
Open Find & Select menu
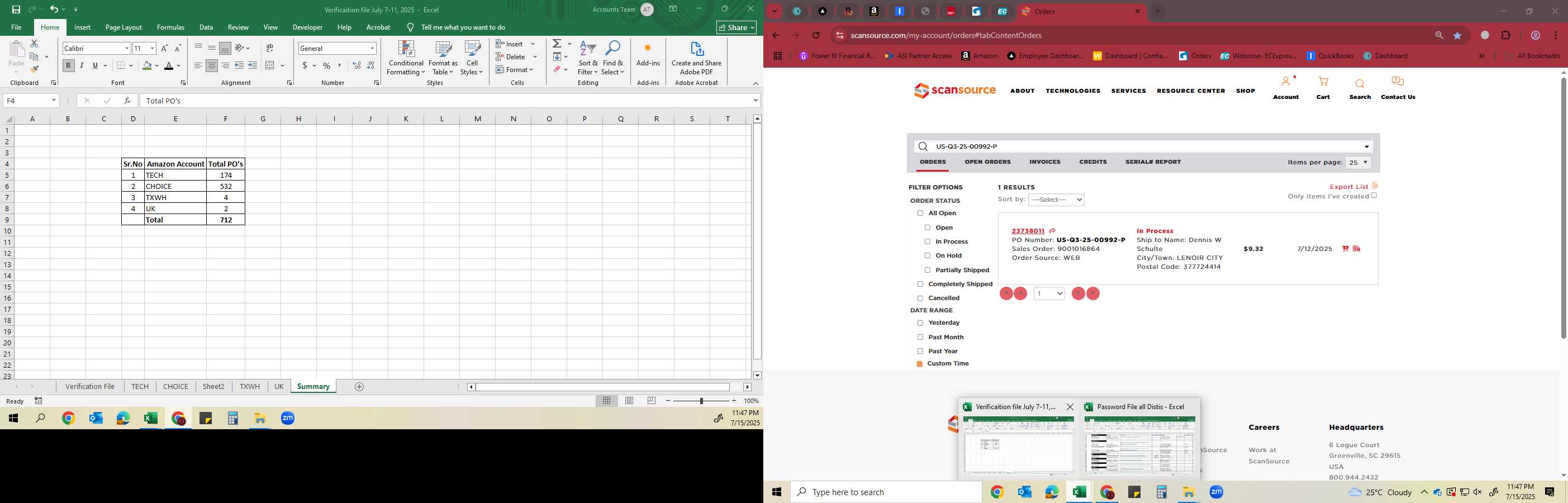point(613,58)
